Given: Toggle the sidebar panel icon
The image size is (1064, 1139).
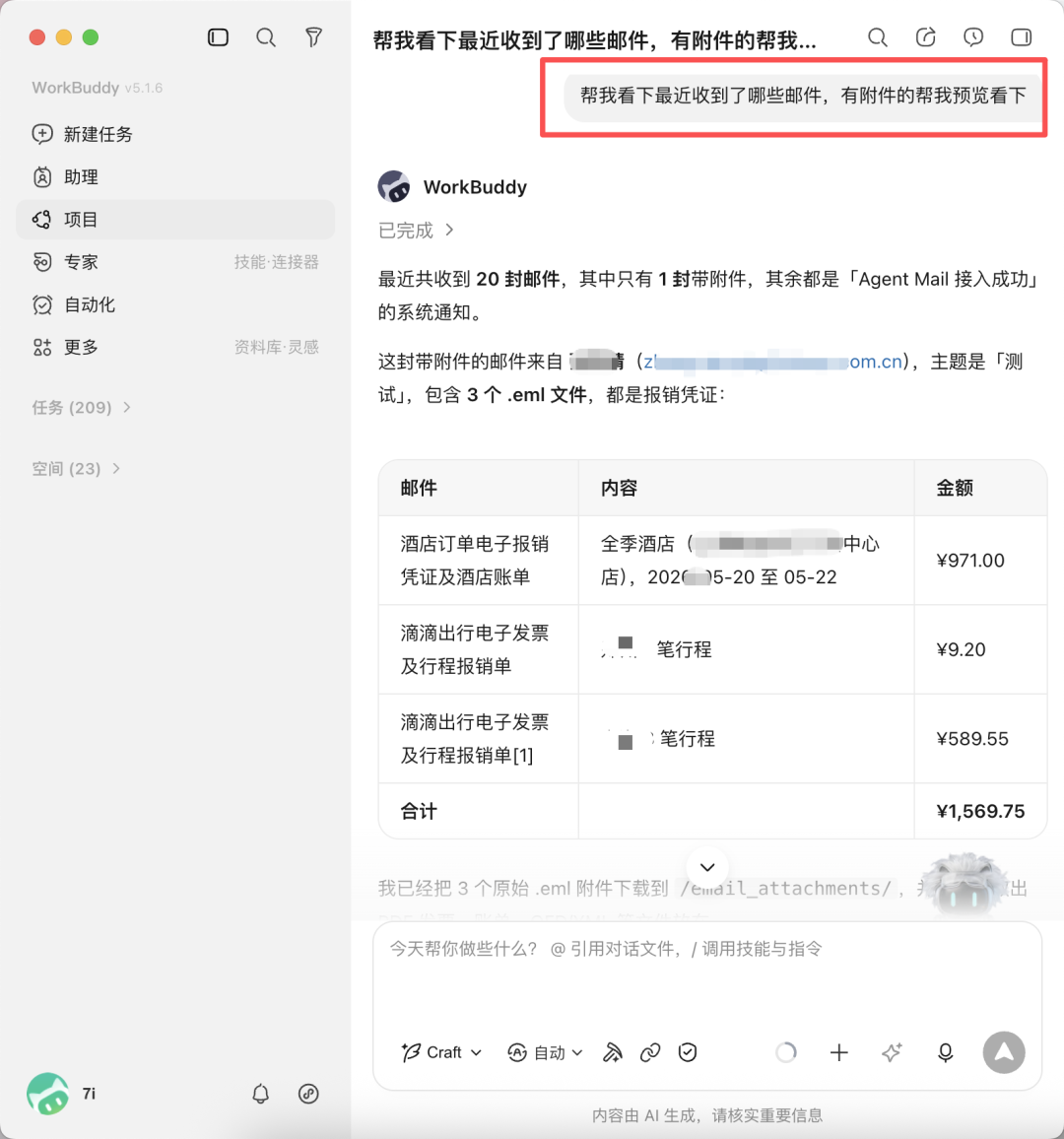Looking at the screenshot, I should tap(218, 37).
